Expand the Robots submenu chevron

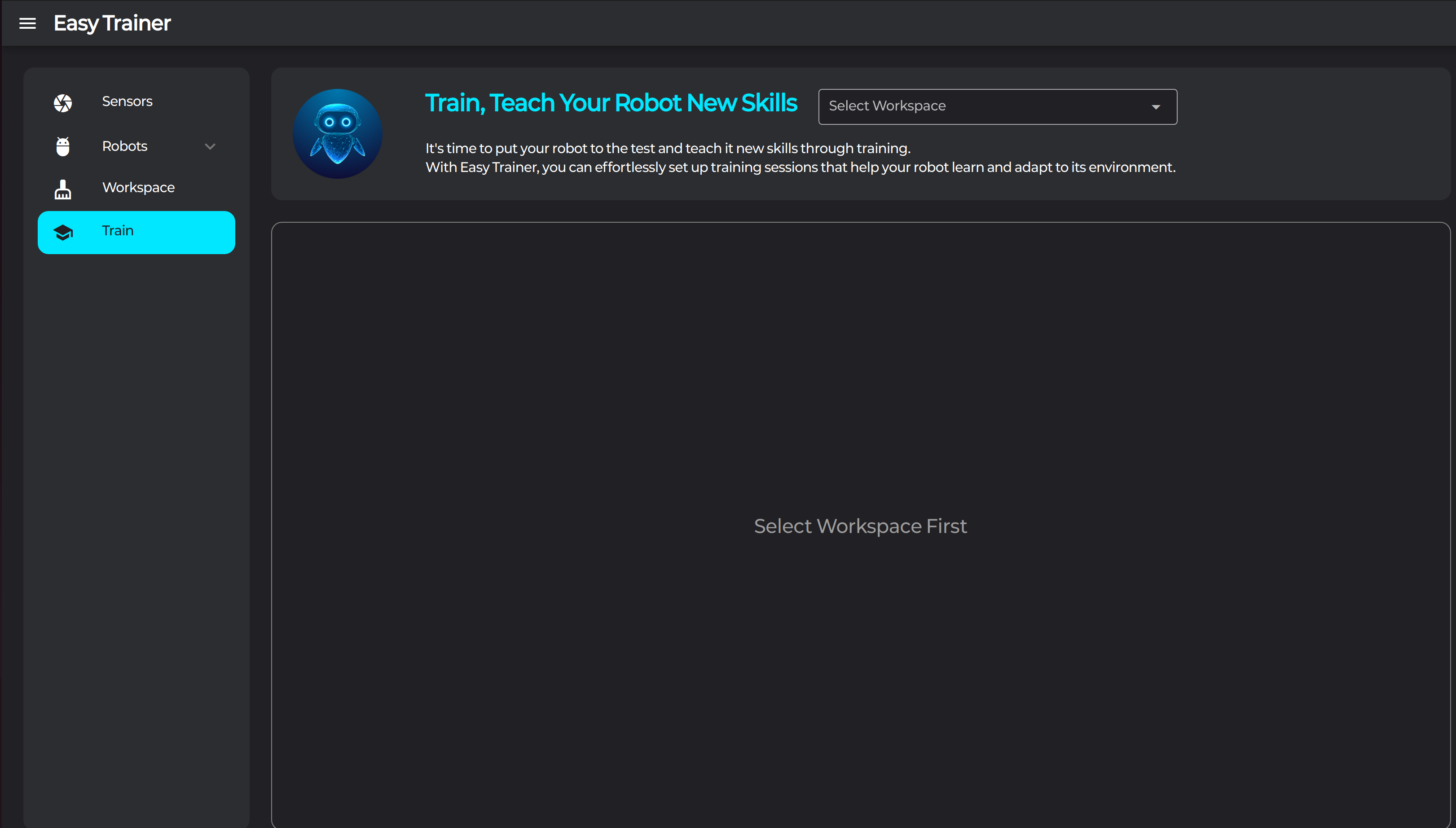pyautogui.click(x=210, y=146)
